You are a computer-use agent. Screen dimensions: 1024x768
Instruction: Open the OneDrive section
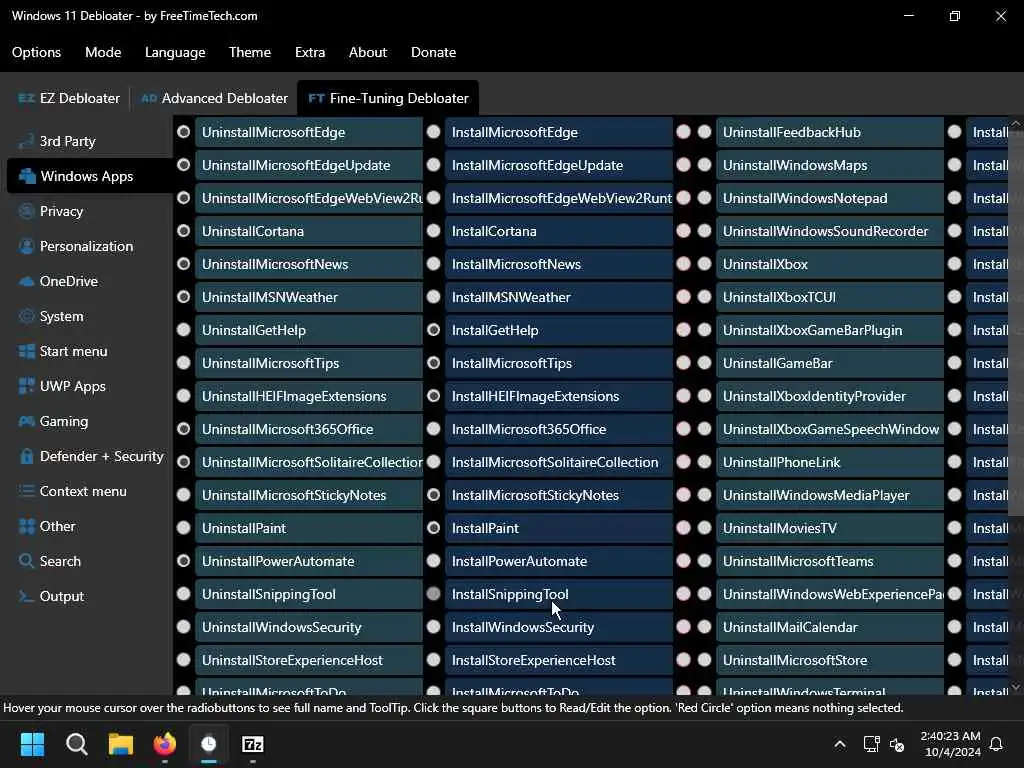click(59, 281)
